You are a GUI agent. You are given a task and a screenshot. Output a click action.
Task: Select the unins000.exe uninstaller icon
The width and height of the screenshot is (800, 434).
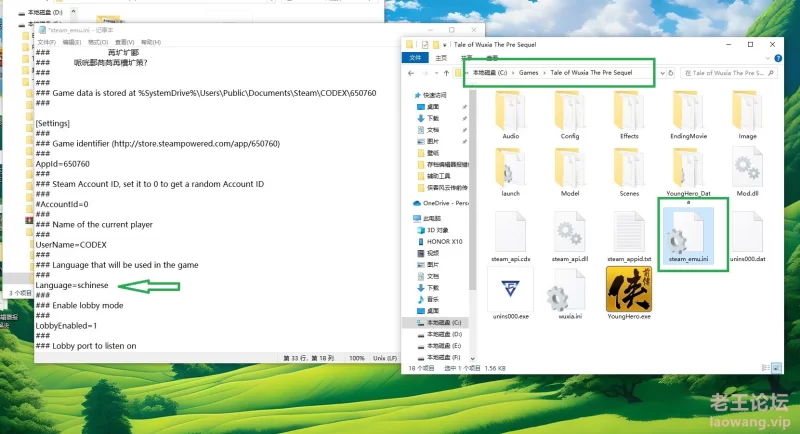(510, 292)
